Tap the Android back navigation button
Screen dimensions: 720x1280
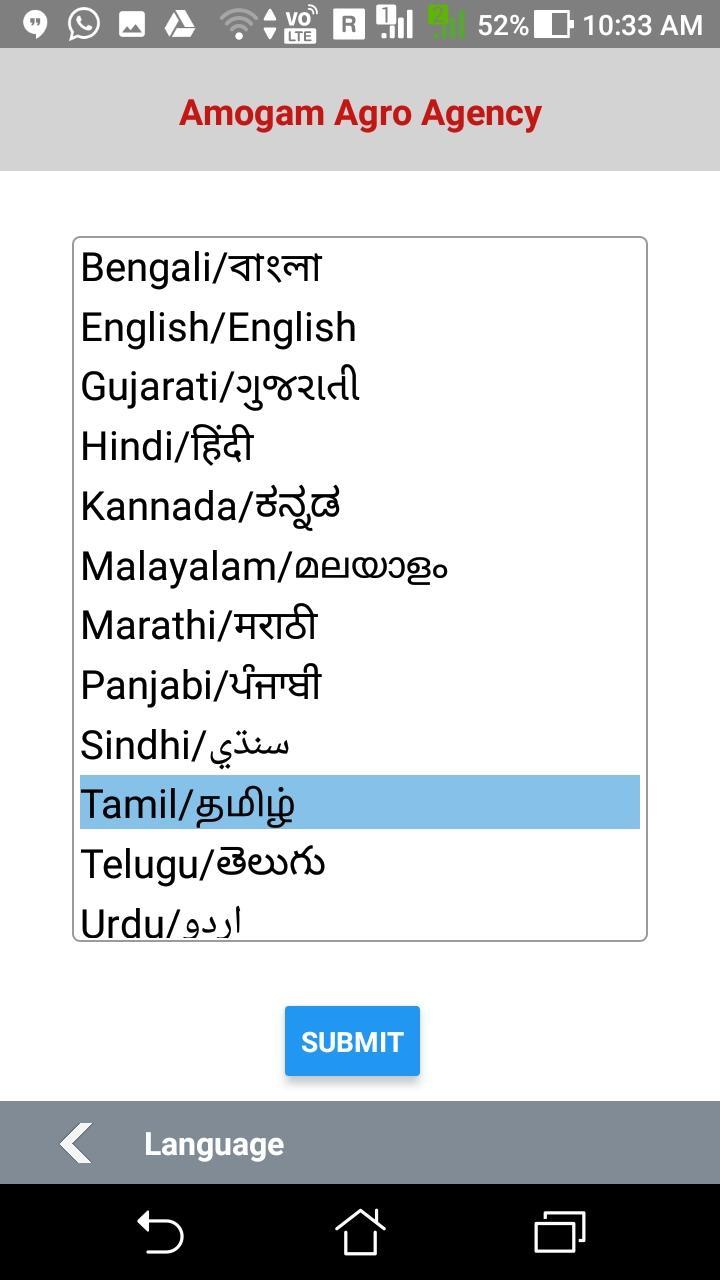(160, 1231)
